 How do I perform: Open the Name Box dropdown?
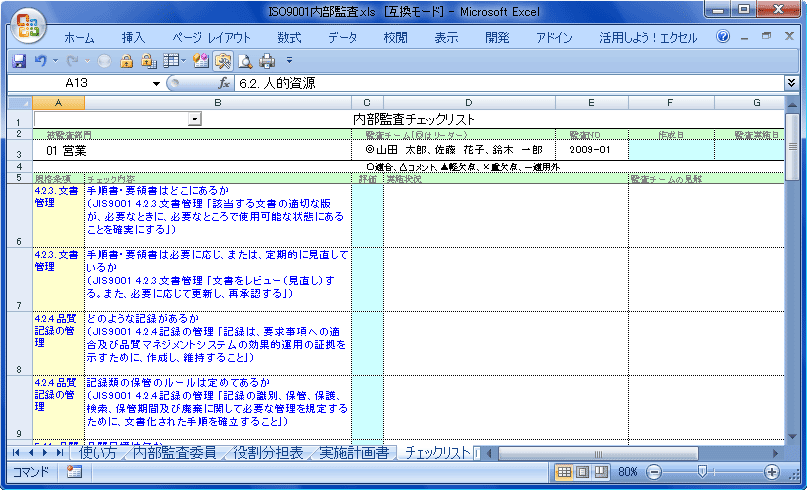[x=156, y=83]
